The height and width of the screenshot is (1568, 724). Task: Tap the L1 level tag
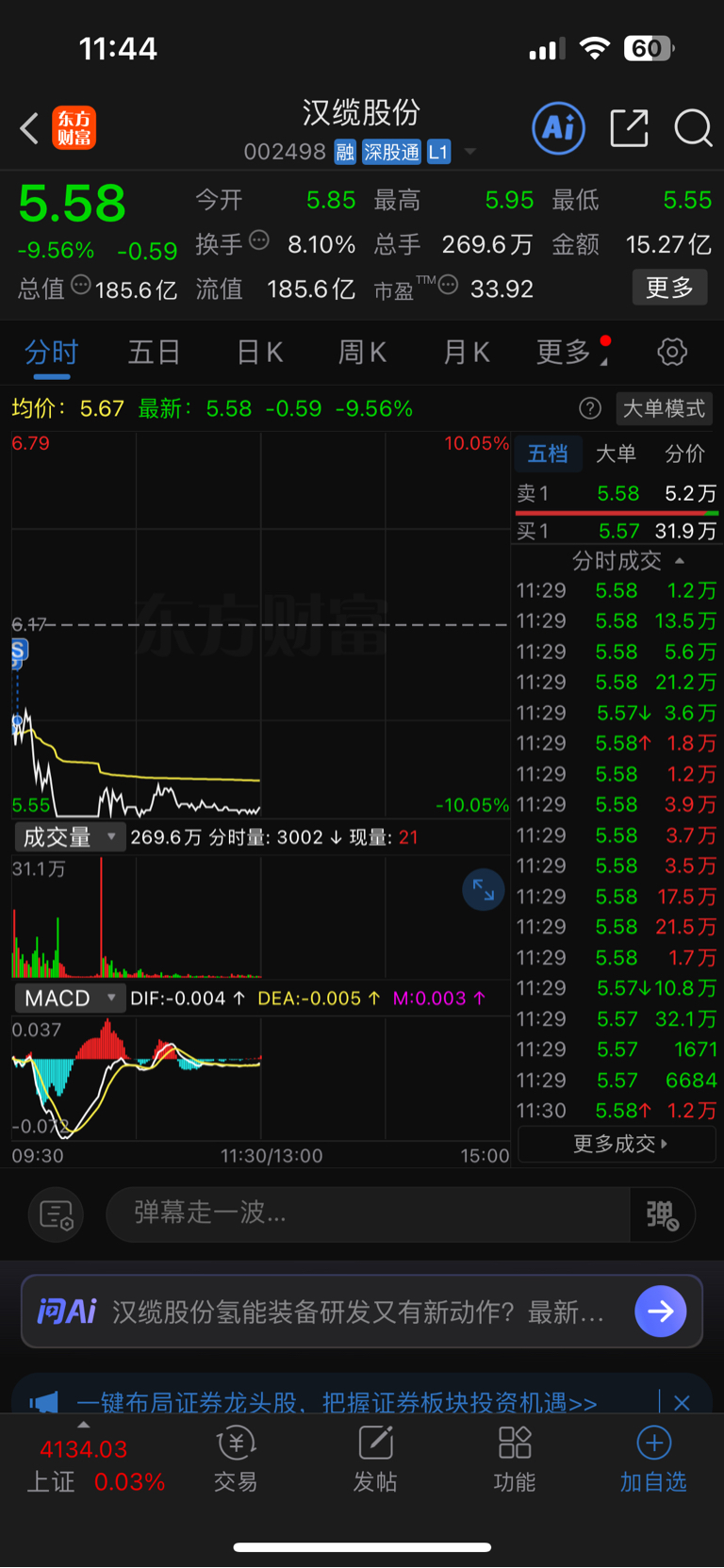coord(439,152)
